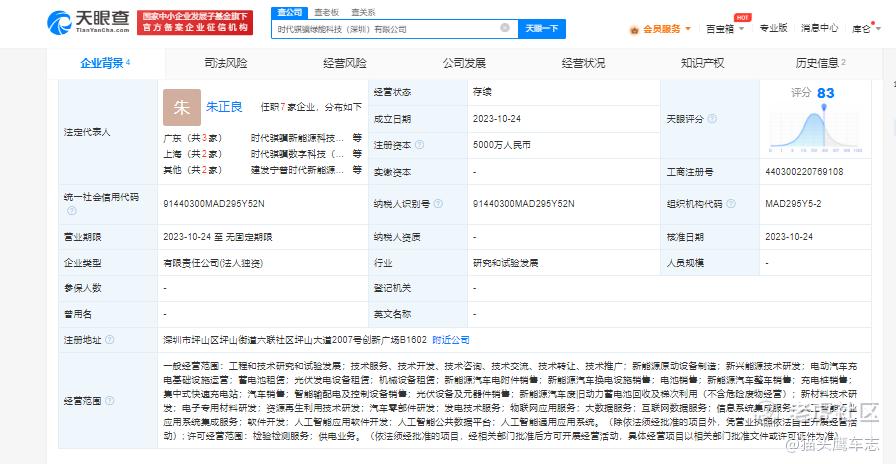The image size is (896, 464).
Task: Switch to the 查关系 search tab
Action: (x=363, y=13)
